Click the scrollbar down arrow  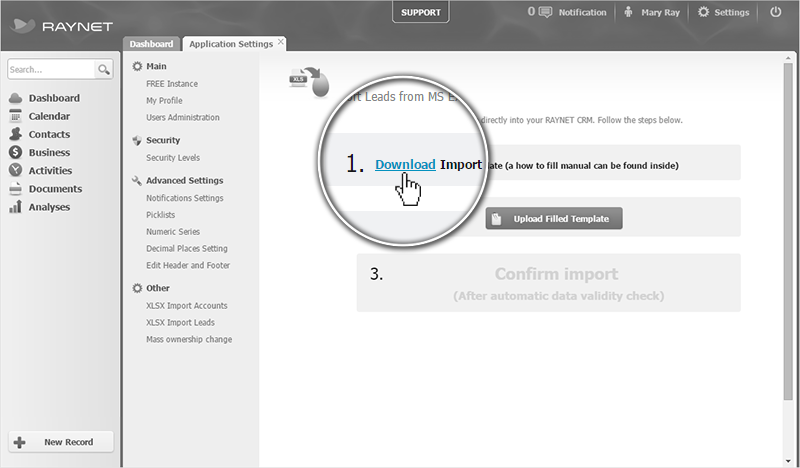click(788, 462)
